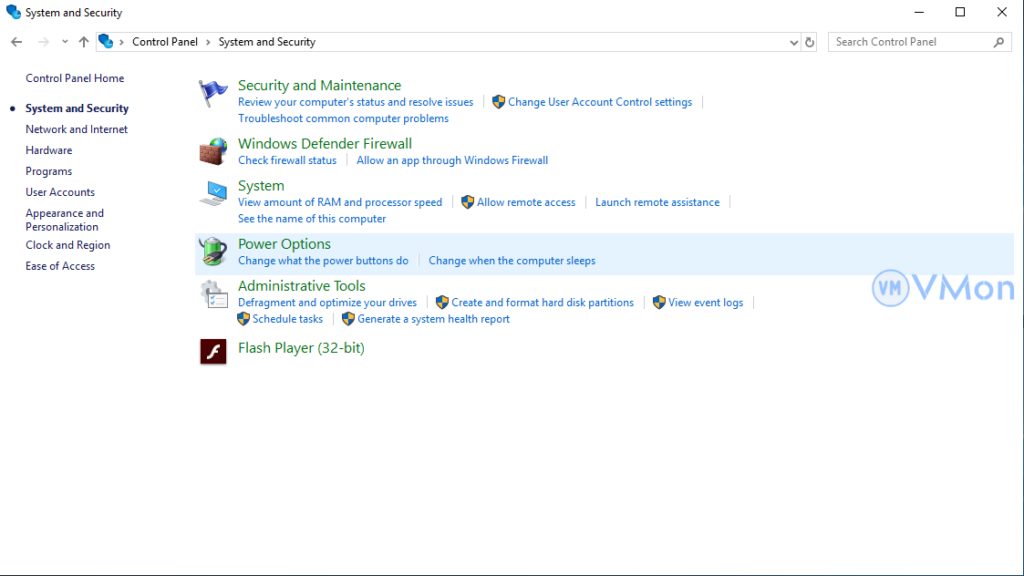Image resolution: width=1024 pixels, height=576 pixels.
Task: Click the Search Control Panel field
Action: pyautogui.click(x=910, y=42)
